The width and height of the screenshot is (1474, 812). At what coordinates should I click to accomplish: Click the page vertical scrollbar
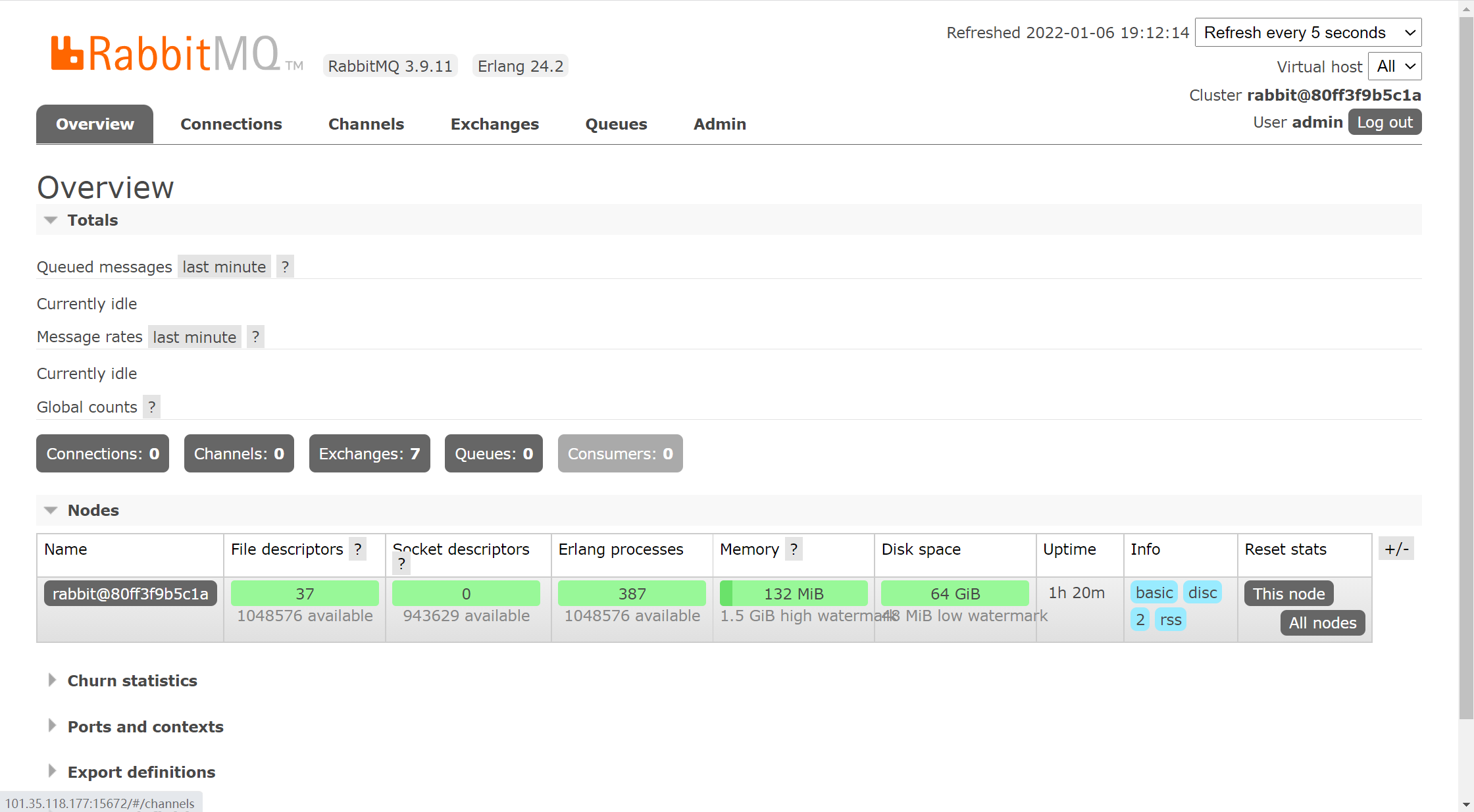pos(1465,368)
